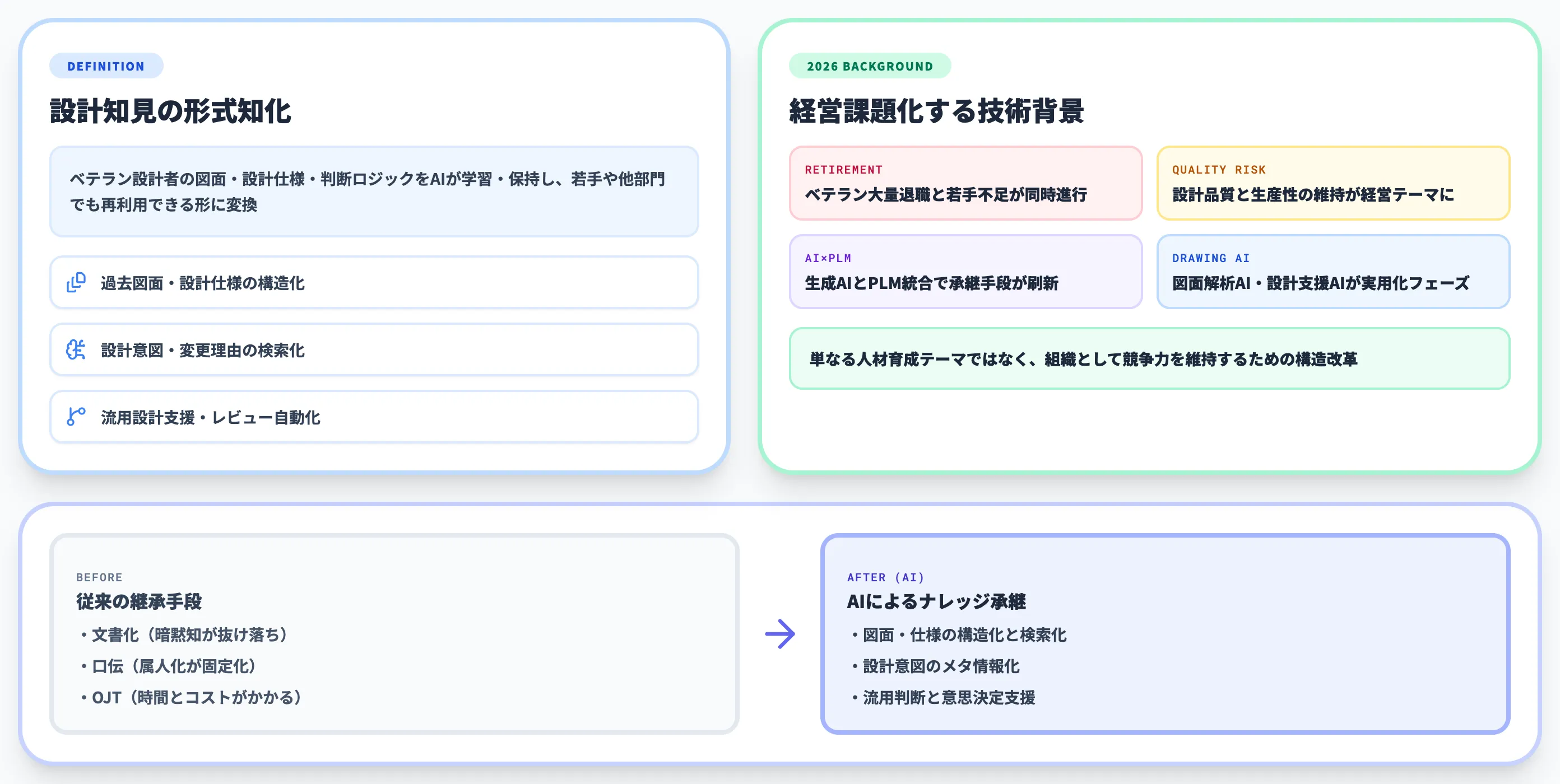Click the BEFORE label
1560x784 pixels.
point(99,577)
